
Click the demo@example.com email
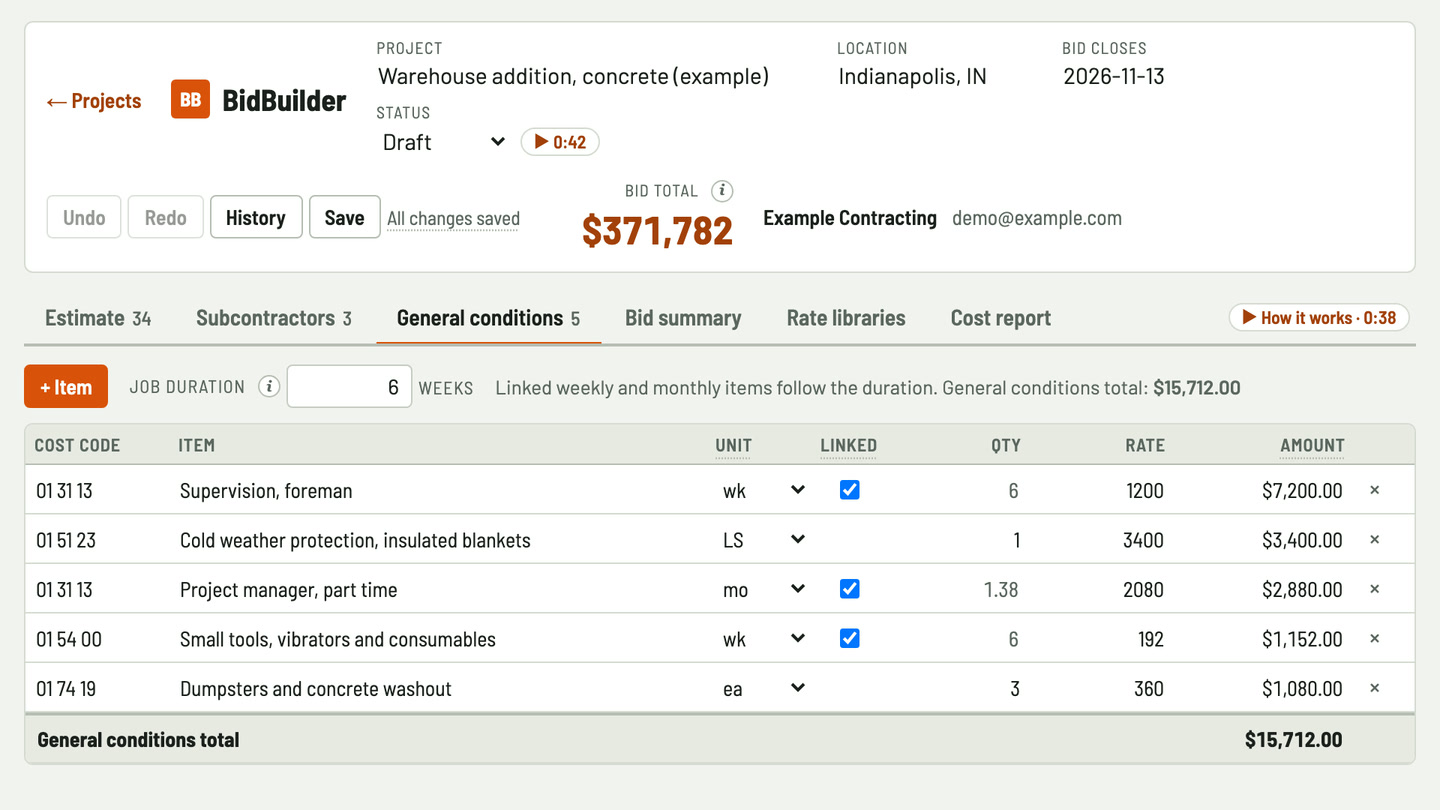pyautogui.click(x=1037, y=218)
